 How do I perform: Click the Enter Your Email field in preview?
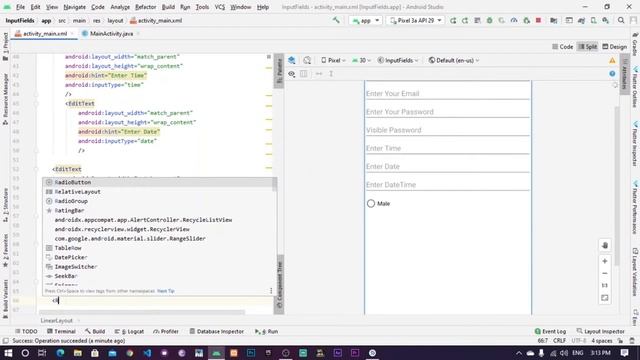448,93
